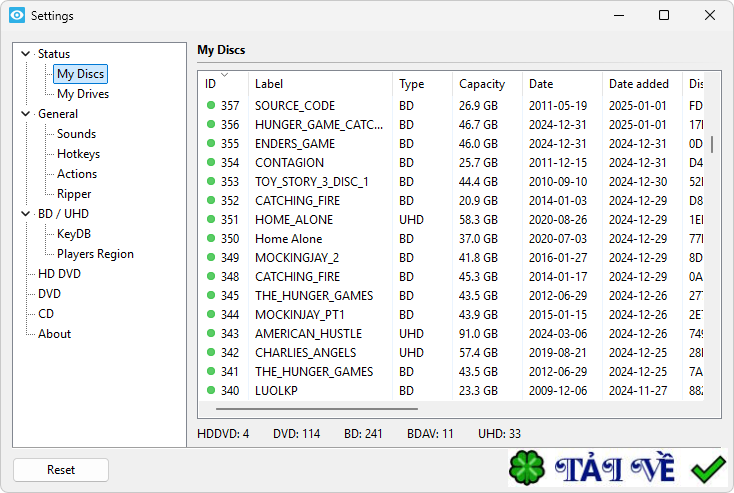Image resolution: width=734 pixels, height=493 pixels.
Task: Click date added 2024-12-30 cell
Action: tap(638, 182)
